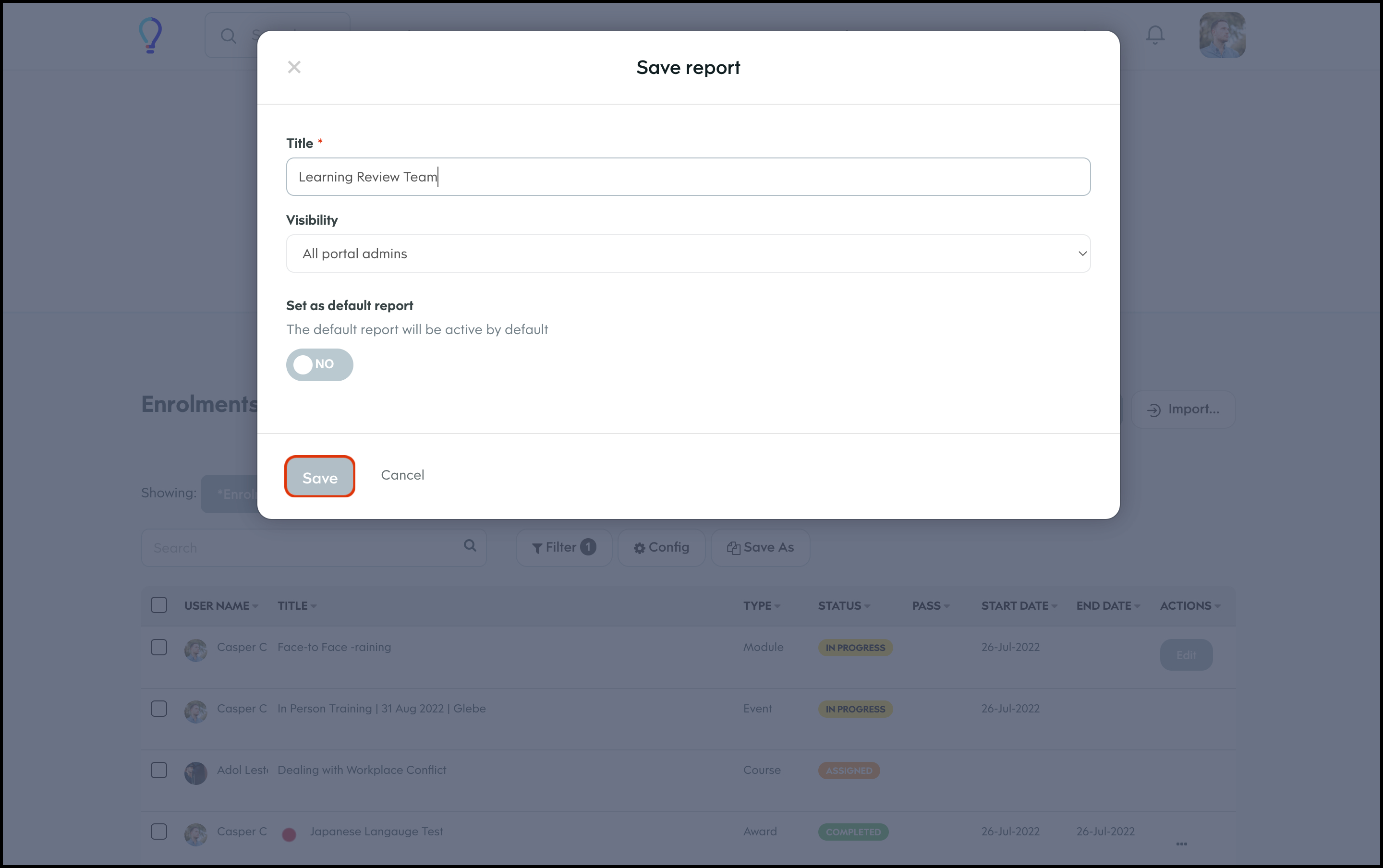
Task: Click the notification bell icon
Action: pos(1154,35)
